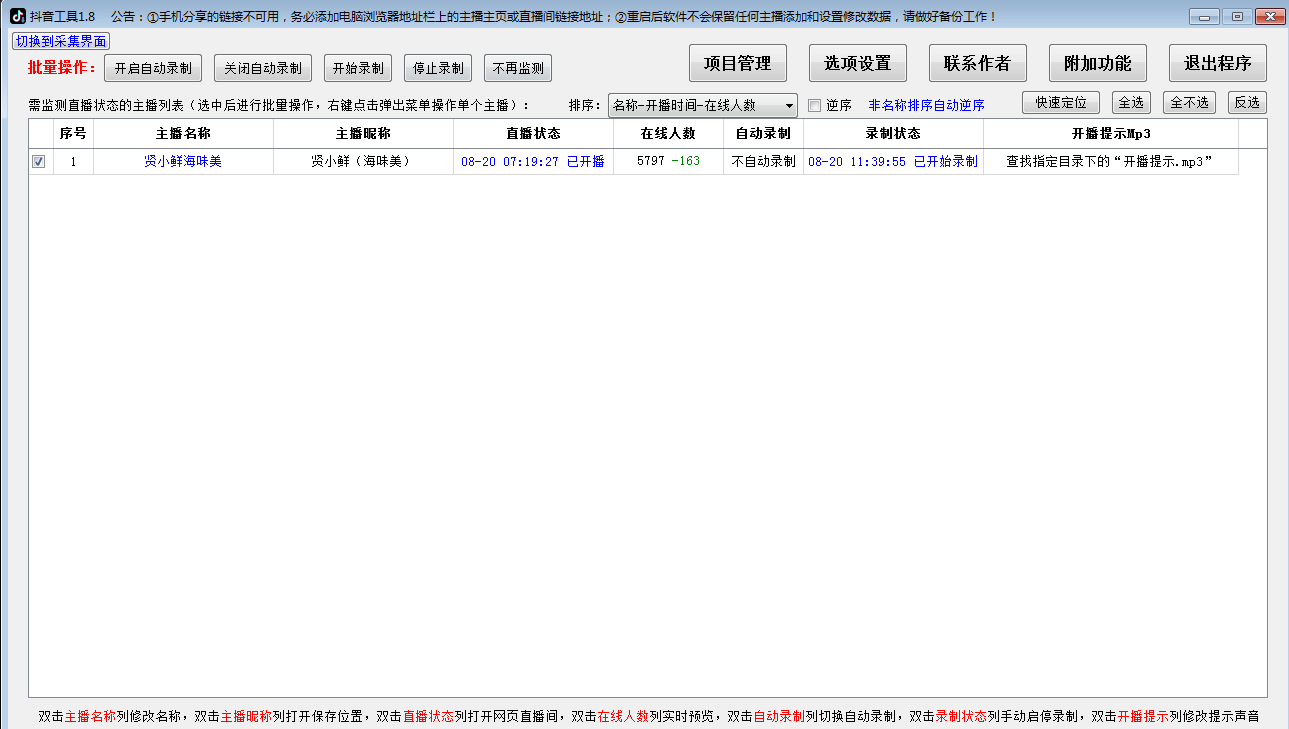Image resolution: width=1289 pixels, height=729 pixels.
Task: Click 全不选 deselect all button
Action: click(1189, 102)
